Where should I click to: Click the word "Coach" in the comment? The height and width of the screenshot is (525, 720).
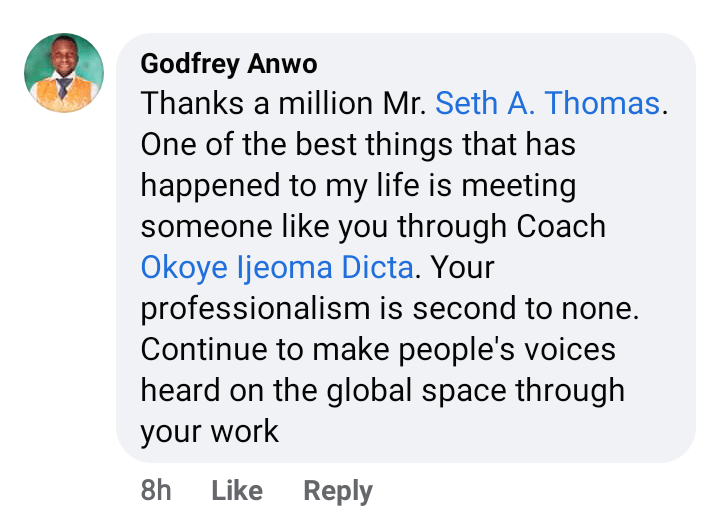click(561, 227)
